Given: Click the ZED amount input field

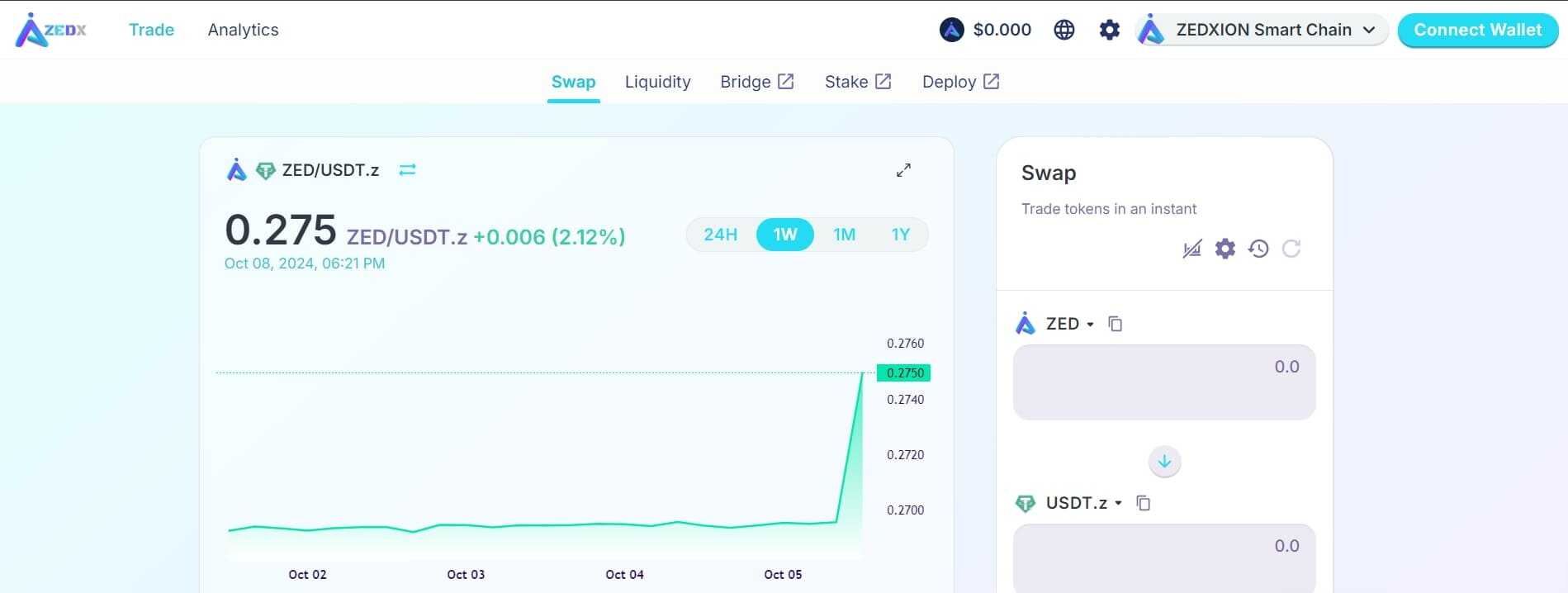Looking at the screenshot, I should click(1163, 382).
